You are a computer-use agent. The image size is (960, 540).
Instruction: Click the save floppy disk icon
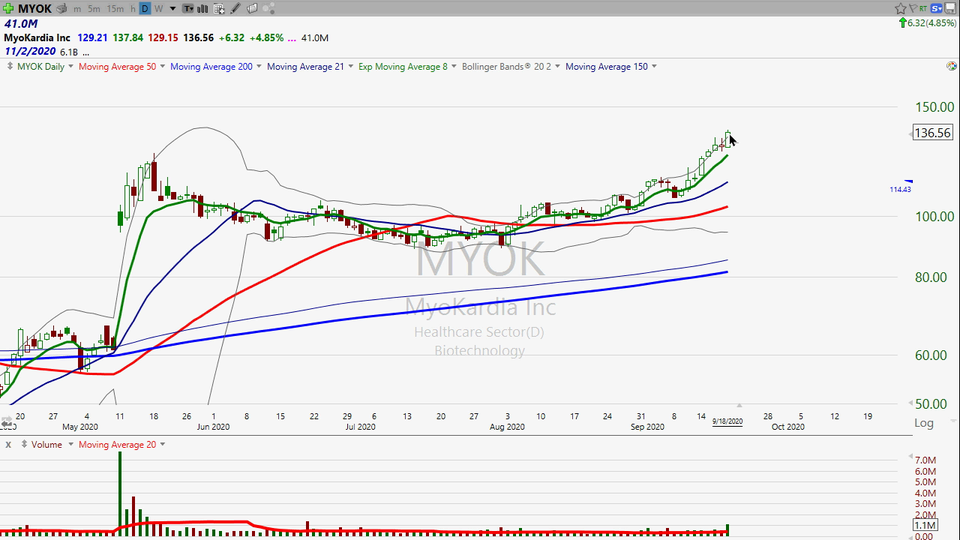(x=950, y=8)
